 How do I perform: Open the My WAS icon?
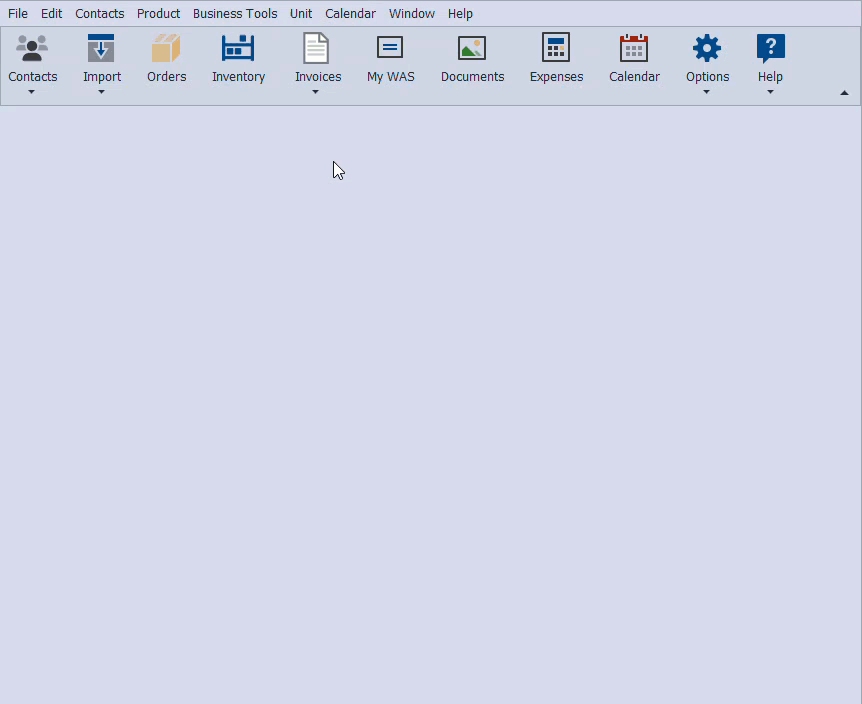390,47
